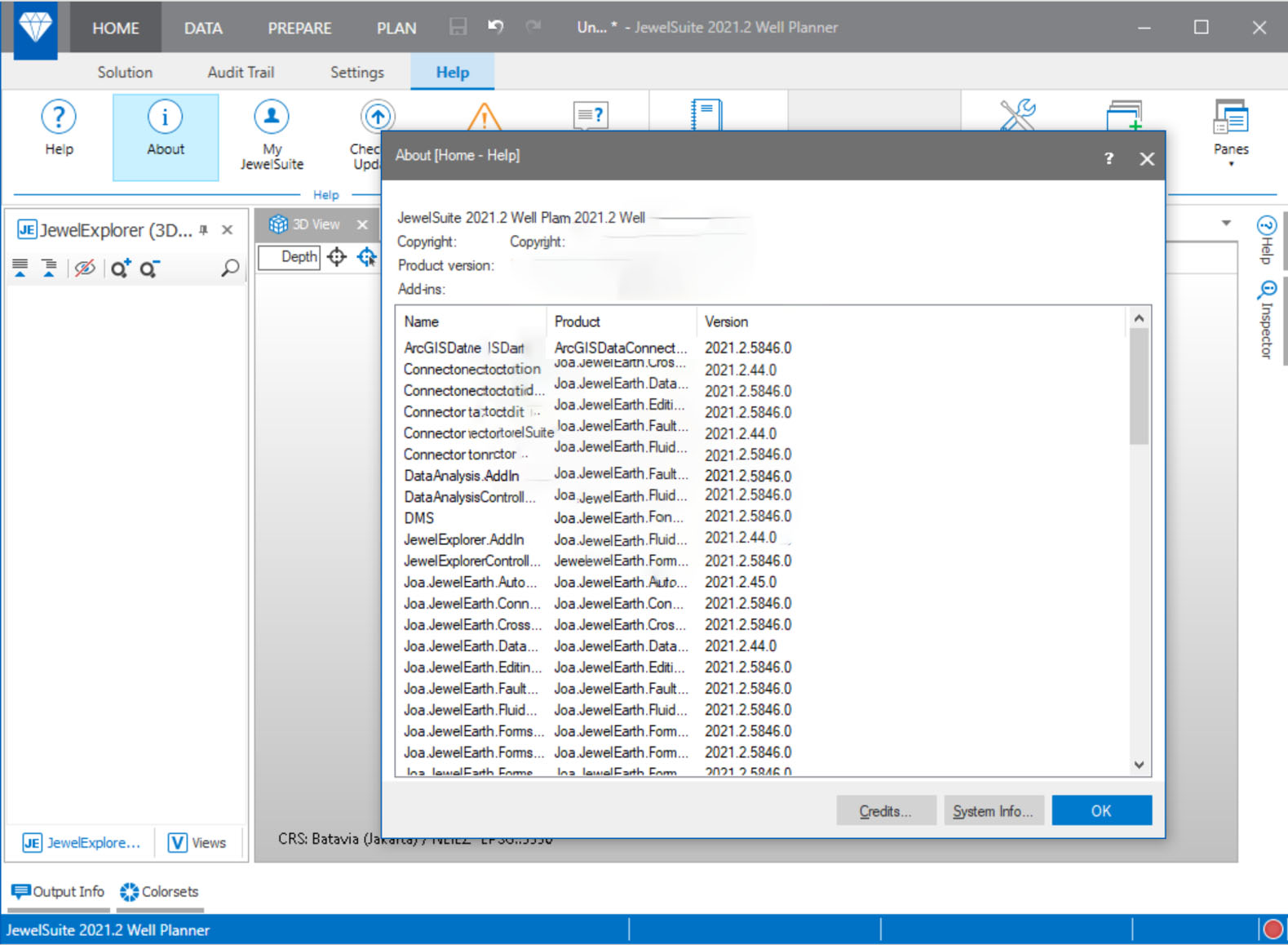
Task: Click the About ribbon button
Action: 166,136
